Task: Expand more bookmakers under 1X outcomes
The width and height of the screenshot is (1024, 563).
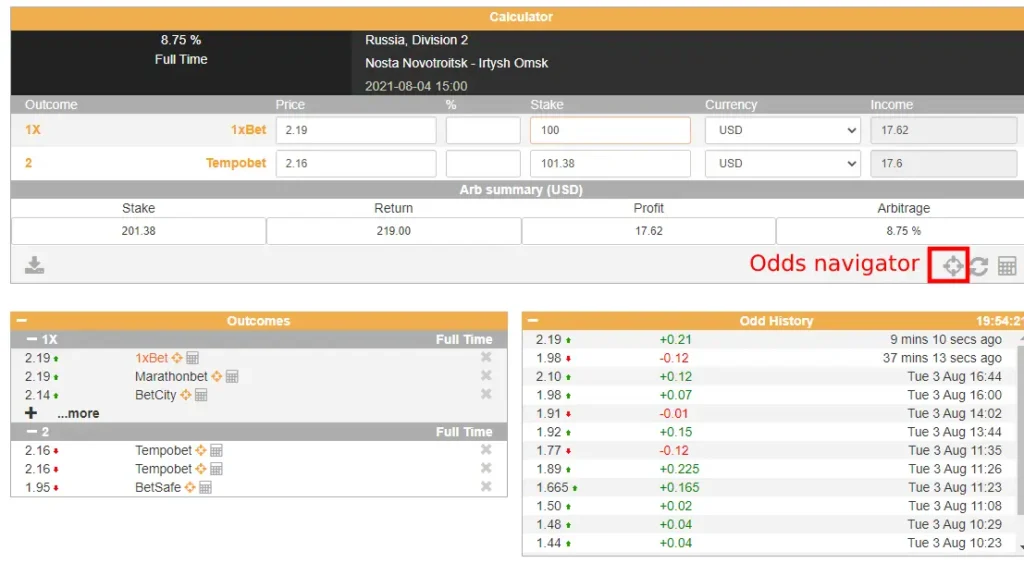Action: tap(77, 413)
